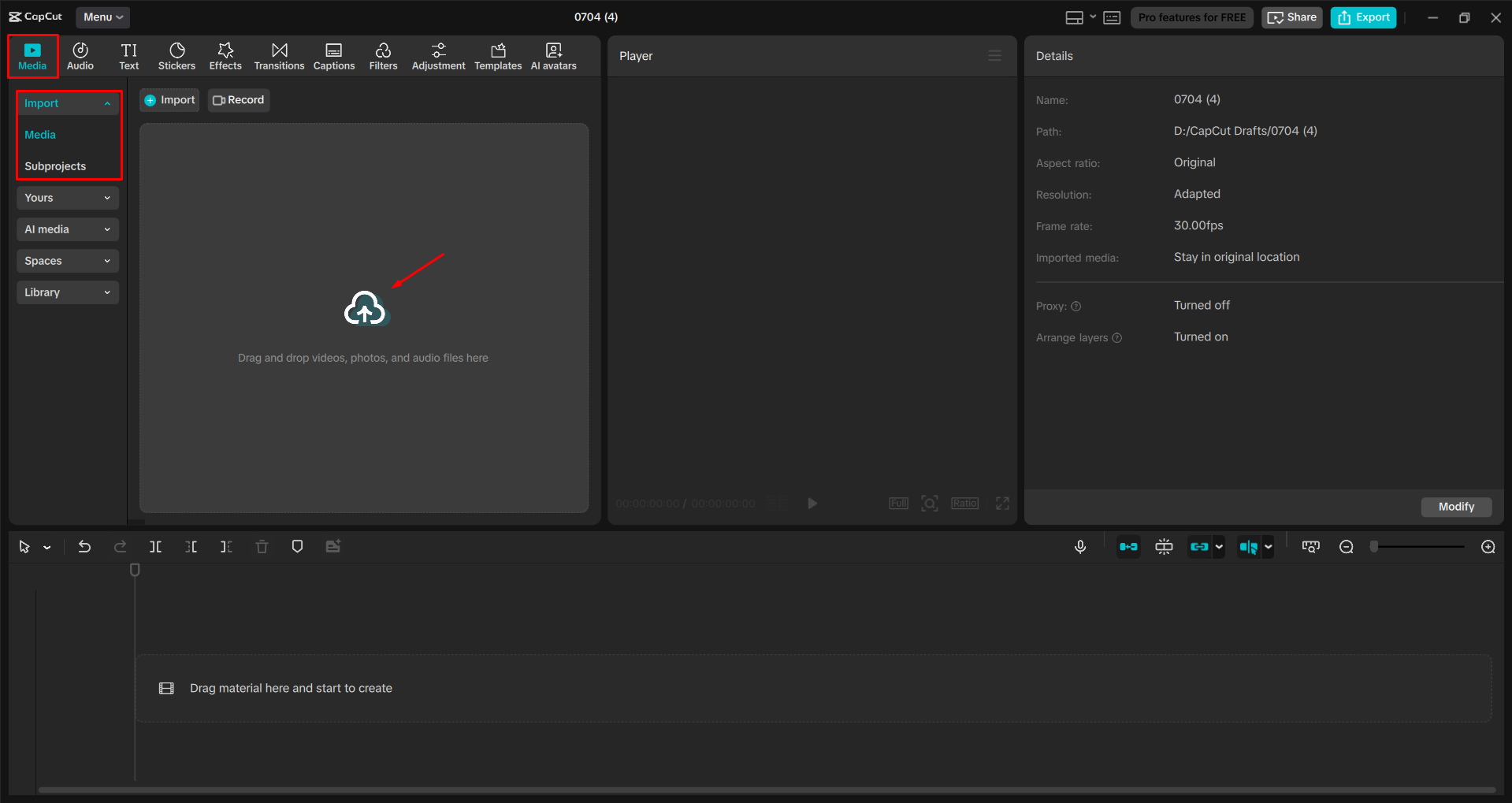Open the Captions panel
The image size is (1512, 803).
(333, 55)
